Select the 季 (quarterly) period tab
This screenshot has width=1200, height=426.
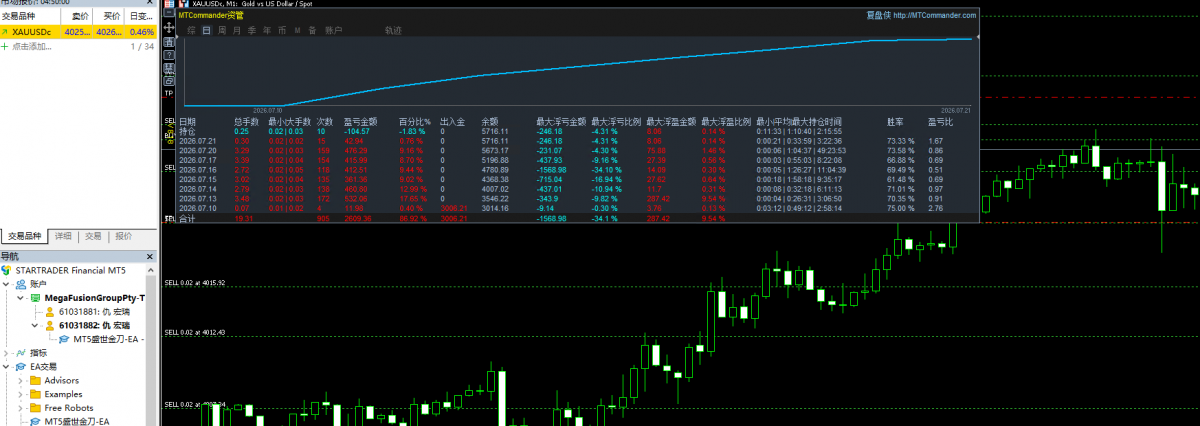coord(252,31)
